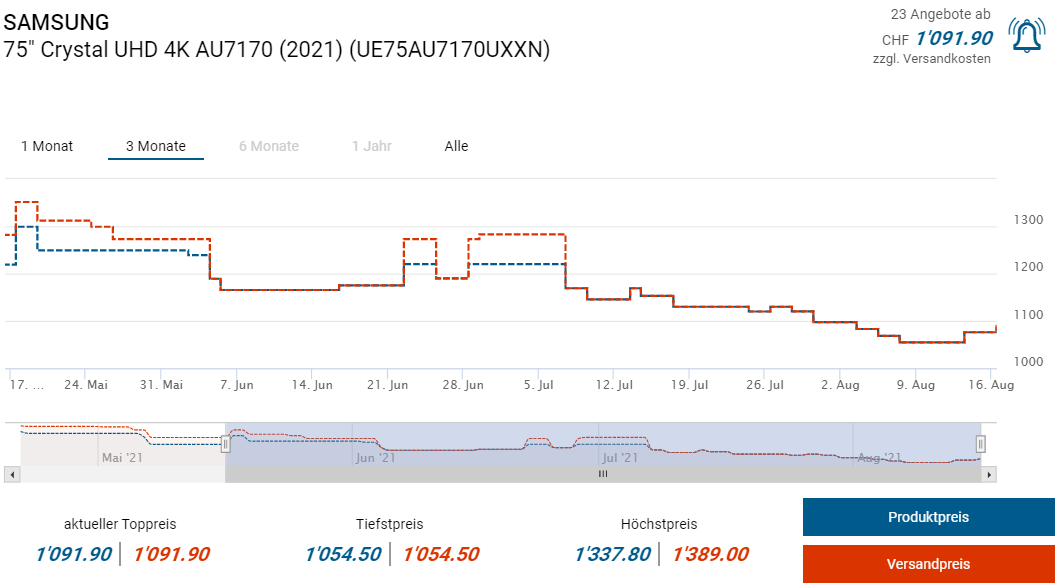Click the left range navigator handle

click(x=225, y=443)
